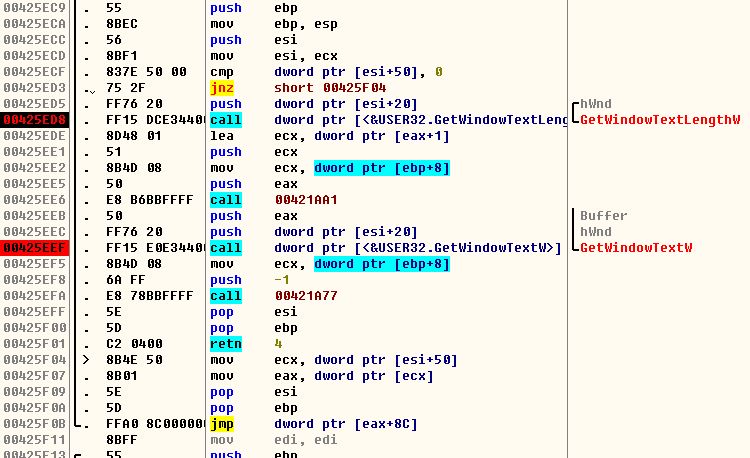Select the breakpoint address 00425EEF
The width and height of the screenshot is (750, 458).
coord(34,248)
